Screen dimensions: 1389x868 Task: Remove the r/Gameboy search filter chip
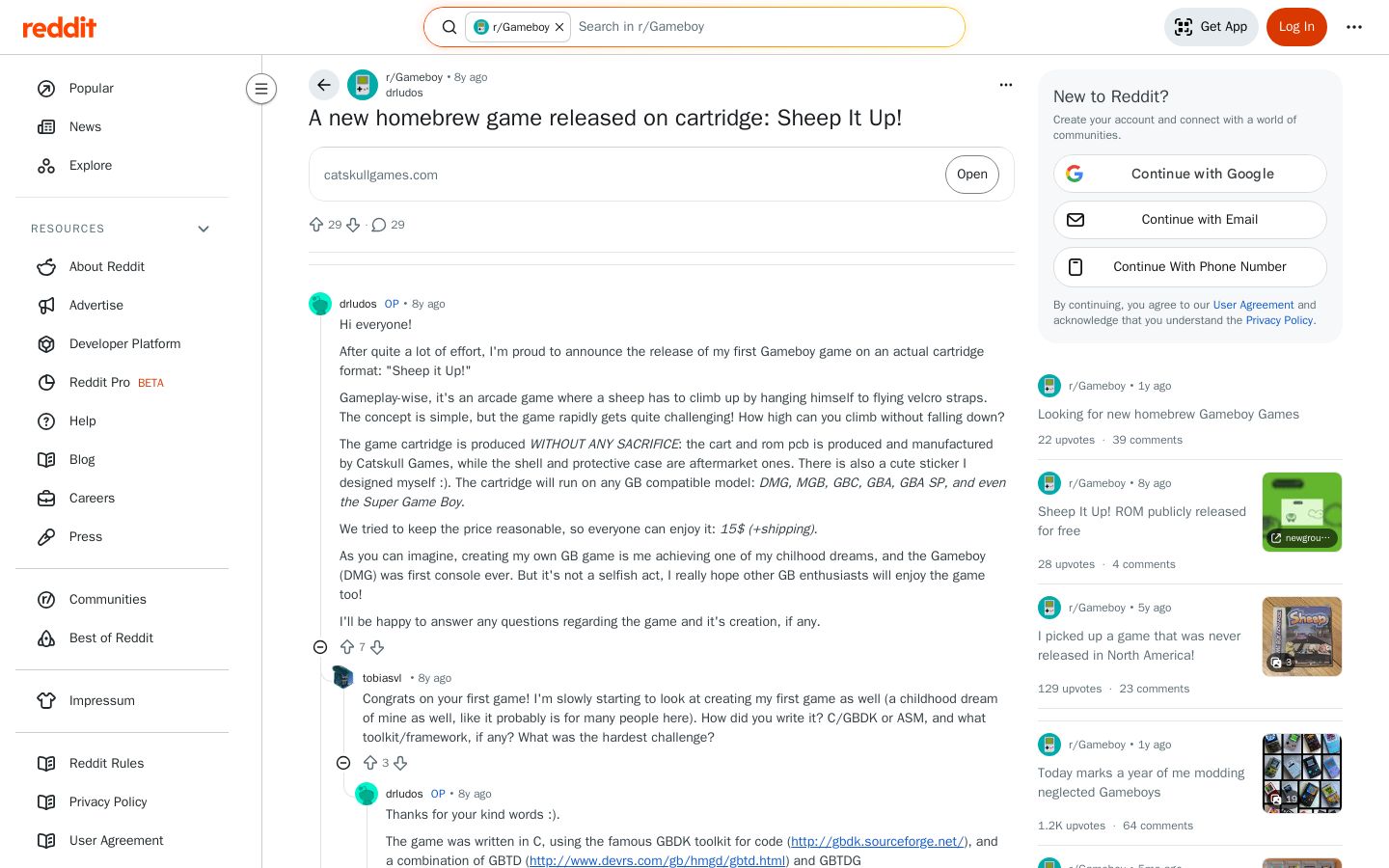559,27
